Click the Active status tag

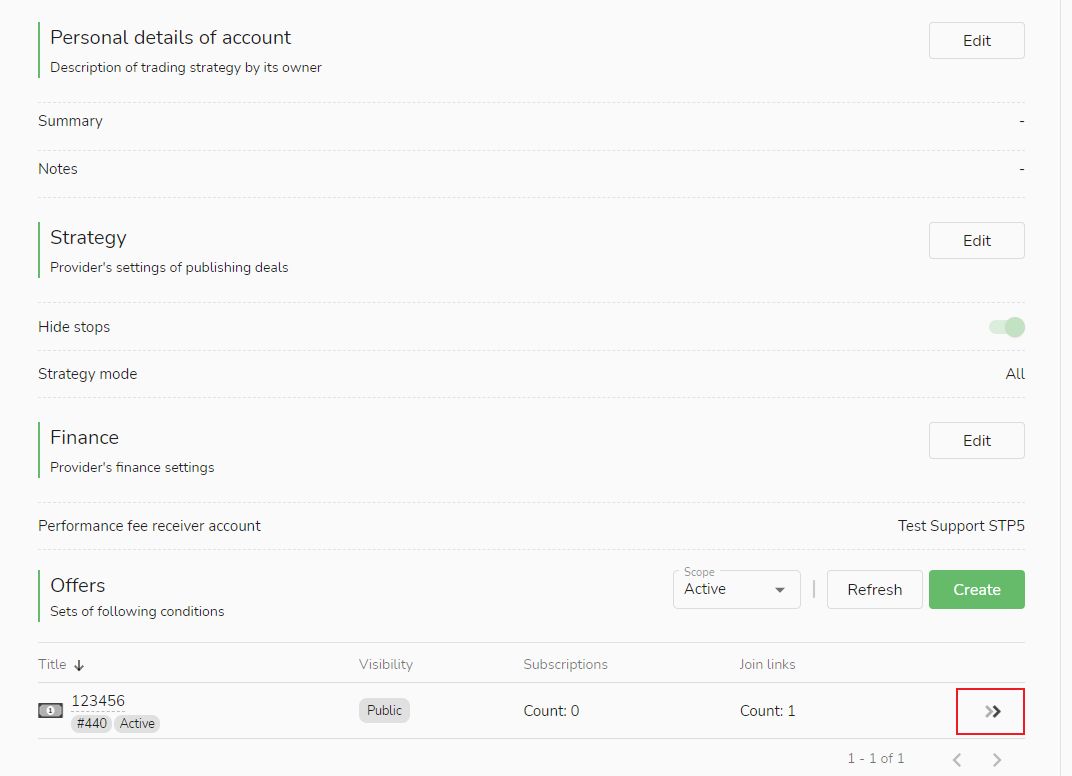click(137, 723)
